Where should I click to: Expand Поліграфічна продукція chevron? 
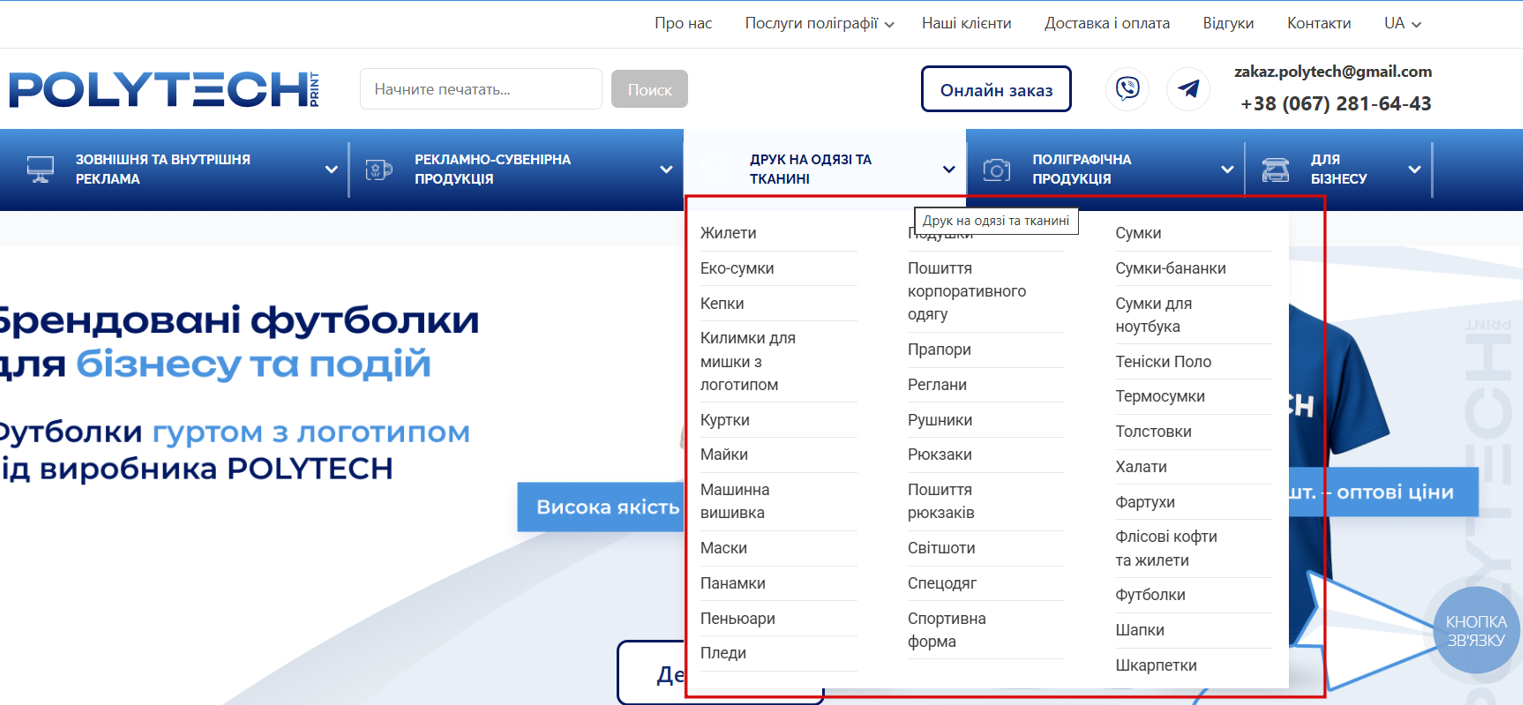pos(1228,170)
